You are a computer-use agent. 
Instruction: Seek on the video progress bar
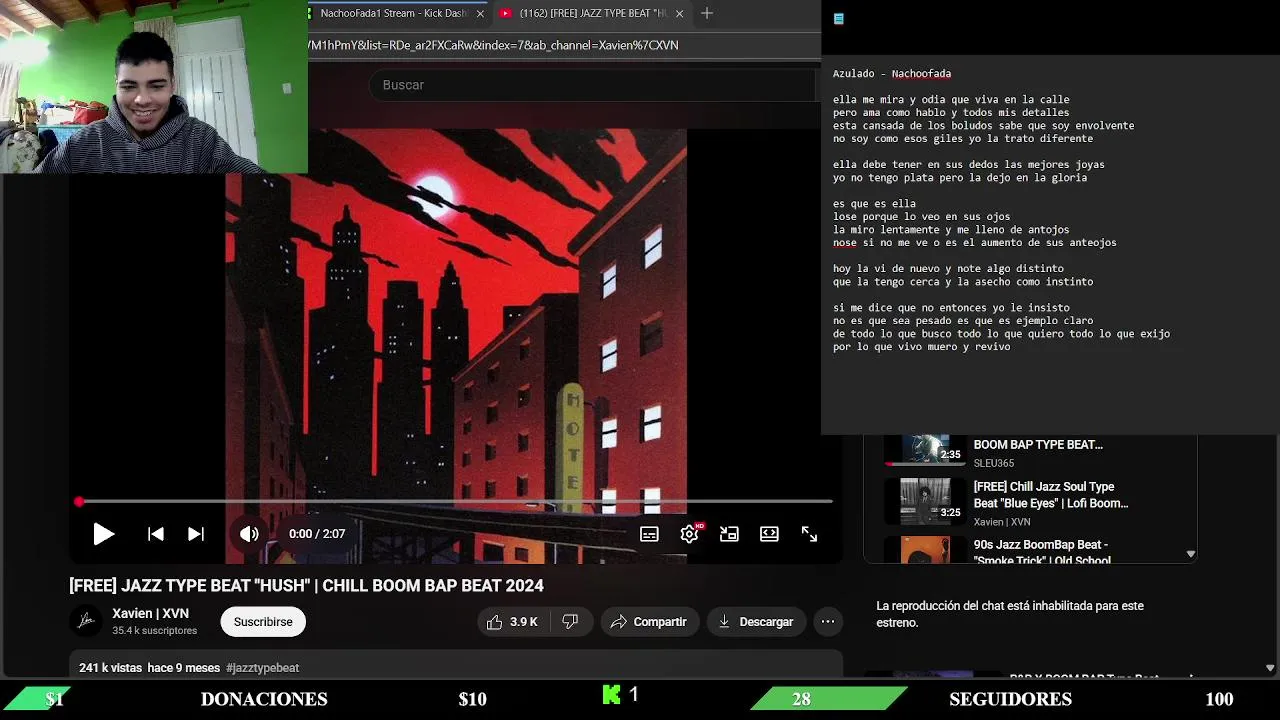pos(455,501)
